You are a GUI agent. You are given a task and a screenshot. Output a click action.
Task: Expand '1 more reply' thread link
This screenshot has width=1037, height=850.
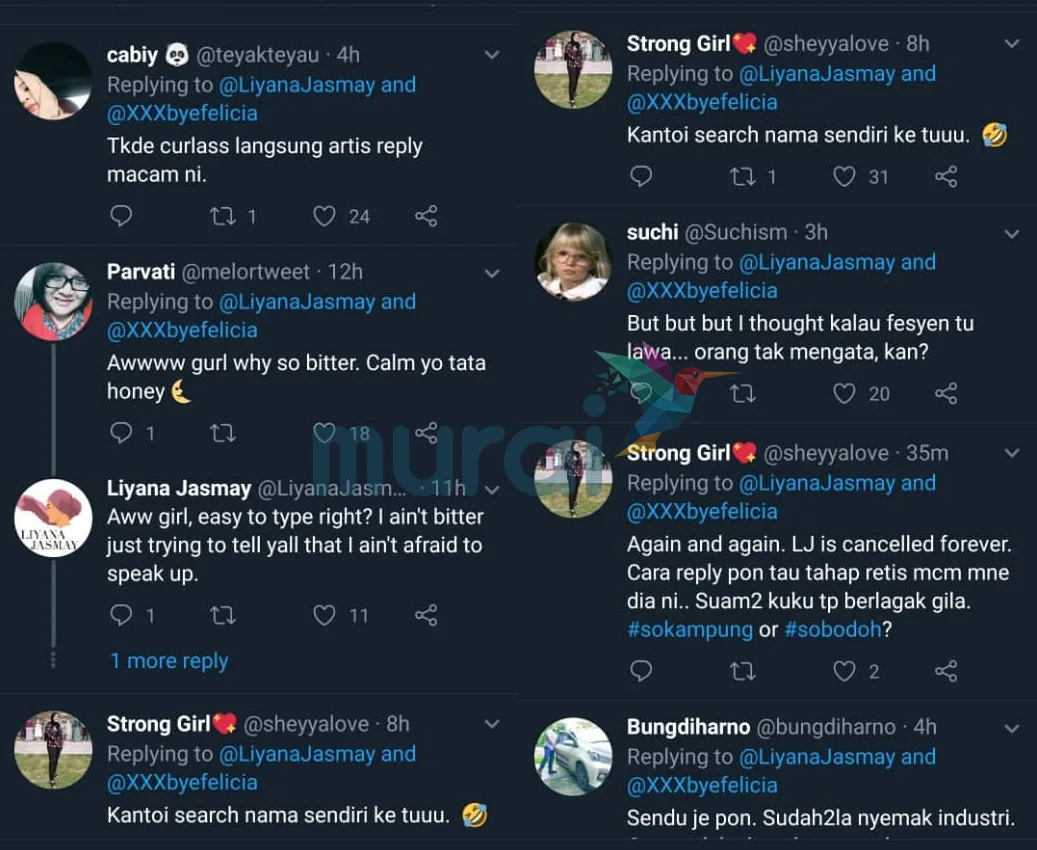point(169,661)
